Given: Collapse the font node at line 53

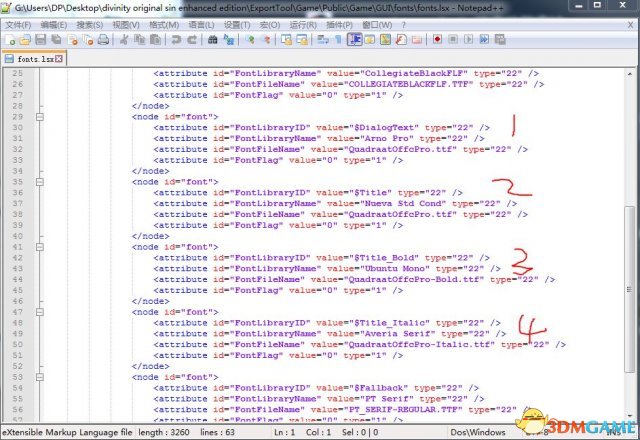Looking at the screenshot, I should point(40,377).
